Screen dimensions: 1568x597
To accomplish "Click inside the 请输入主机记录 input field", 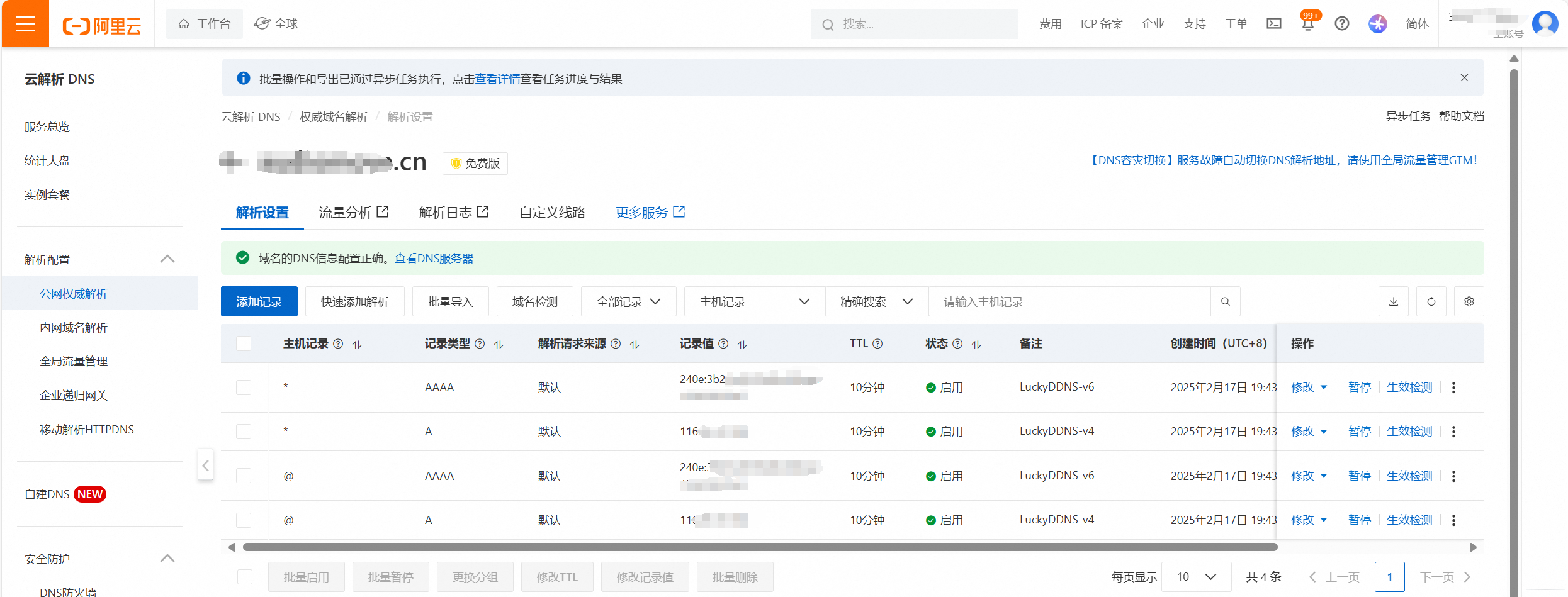I will tap(1070, 301).
